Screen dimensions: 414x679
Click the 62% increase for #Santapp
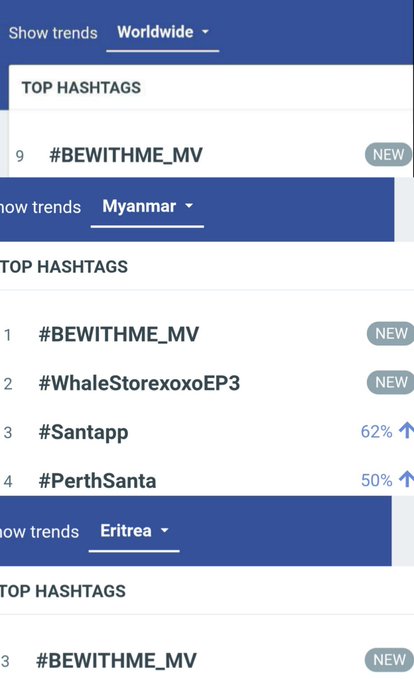[376, 431]
